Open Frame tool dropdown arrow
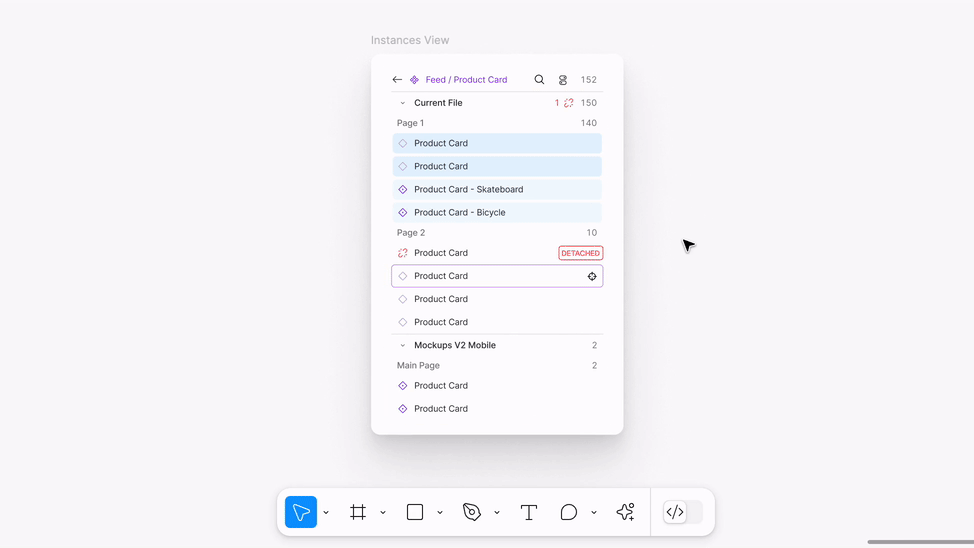The height and width of the screenshot is (548, 974). coord(383,513)
